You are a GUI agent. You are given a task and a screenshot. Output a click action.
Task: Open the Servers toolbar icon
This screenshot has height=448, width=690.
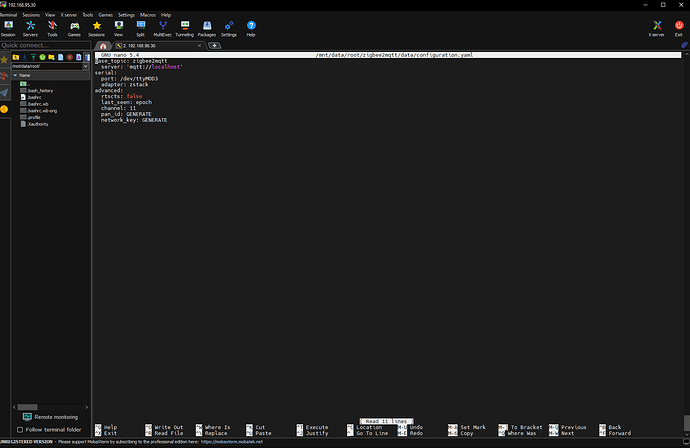click(x=30, y=29)
